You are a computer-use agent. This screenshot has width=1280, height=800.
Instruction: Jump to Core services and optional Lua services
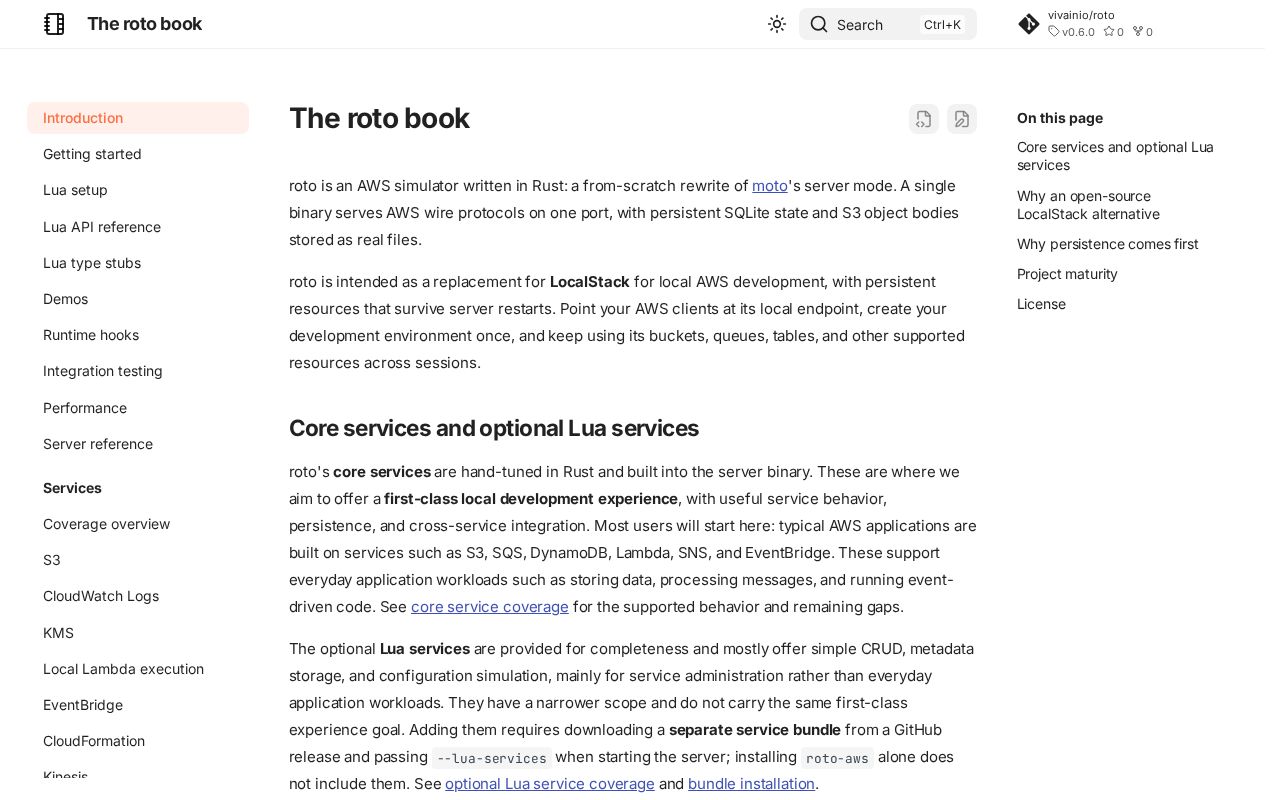point(1115,156)
